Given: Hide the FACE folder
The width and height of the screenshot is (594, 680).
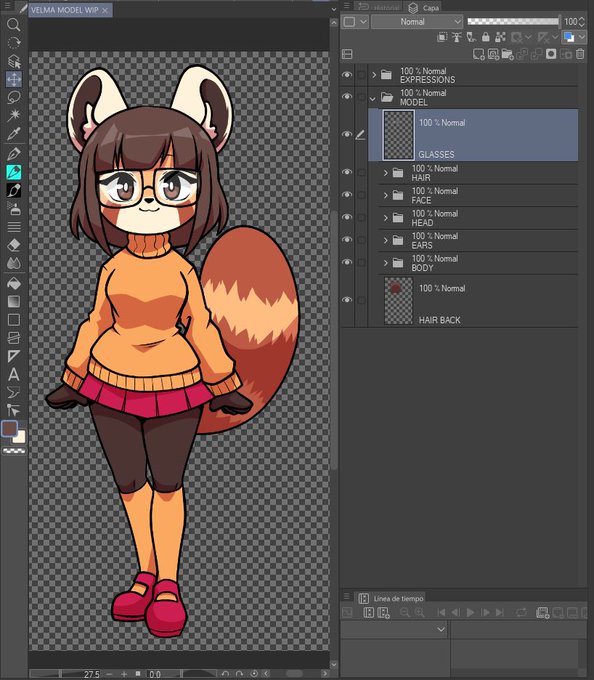Looking at the screenshot, I should (x=346, y=195).
